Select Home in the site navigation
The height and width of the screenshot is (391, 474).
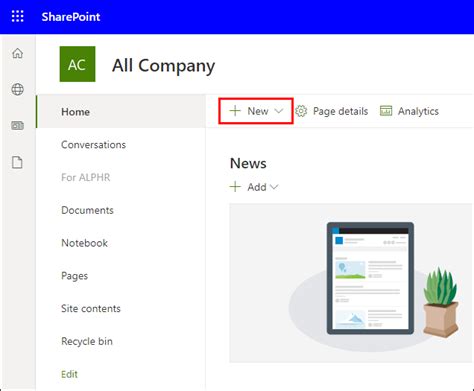(x=121, y=112)
